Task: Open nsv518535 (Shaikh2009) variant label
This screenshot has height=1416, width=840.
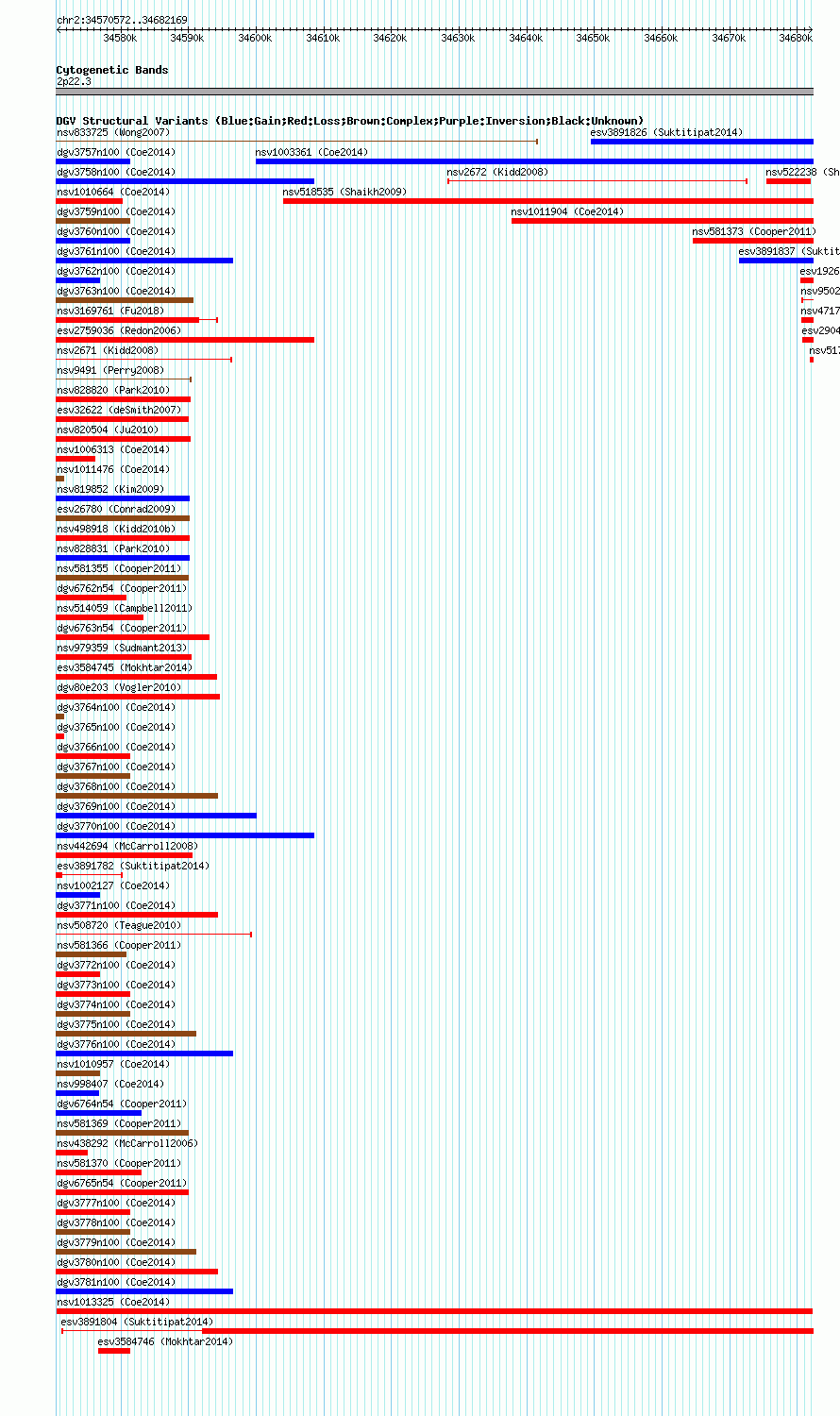Action: click(345, 192)
